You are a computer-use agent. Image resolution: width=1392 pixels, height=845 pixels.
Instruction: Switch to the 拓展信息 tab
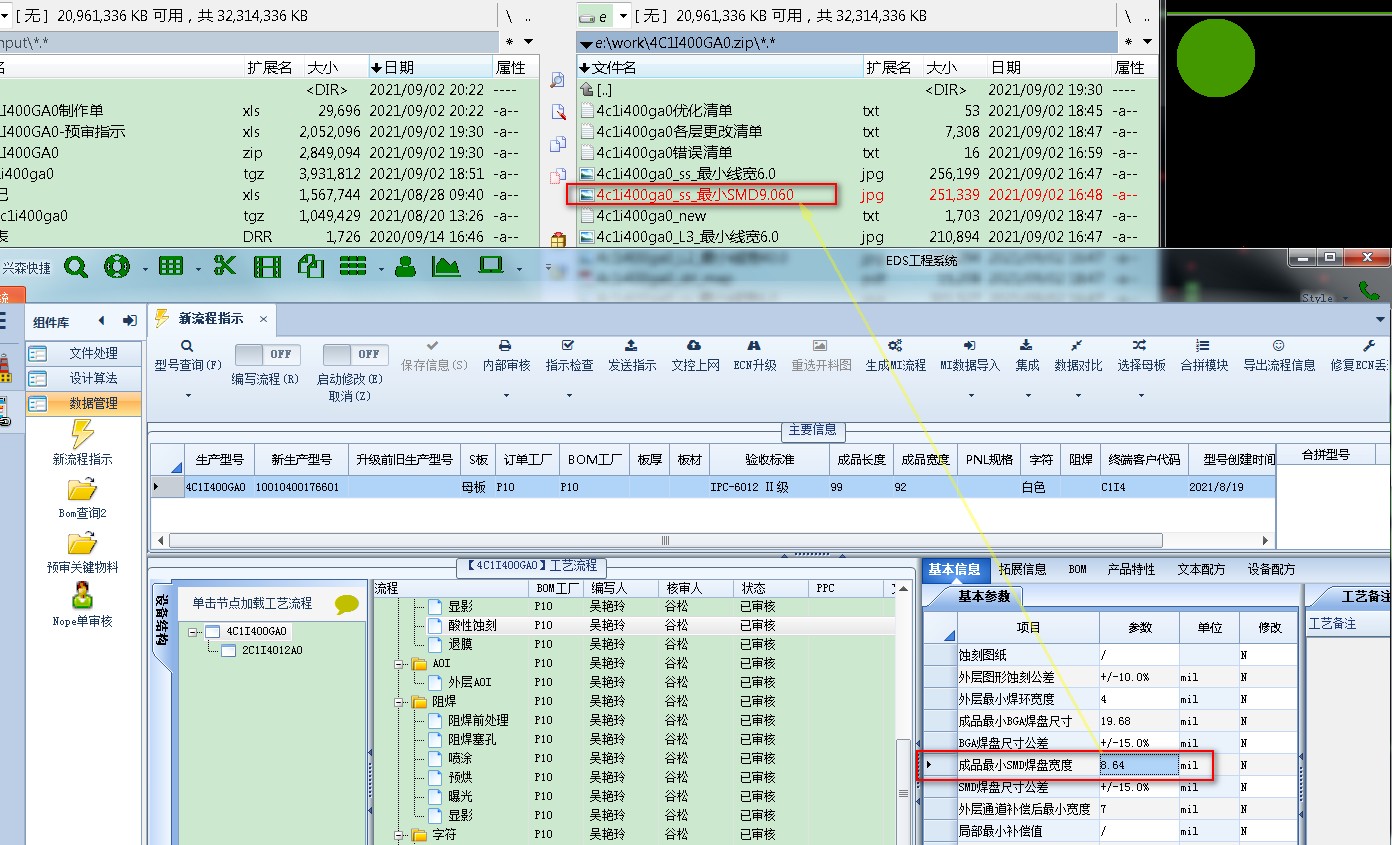(1022, 569)
